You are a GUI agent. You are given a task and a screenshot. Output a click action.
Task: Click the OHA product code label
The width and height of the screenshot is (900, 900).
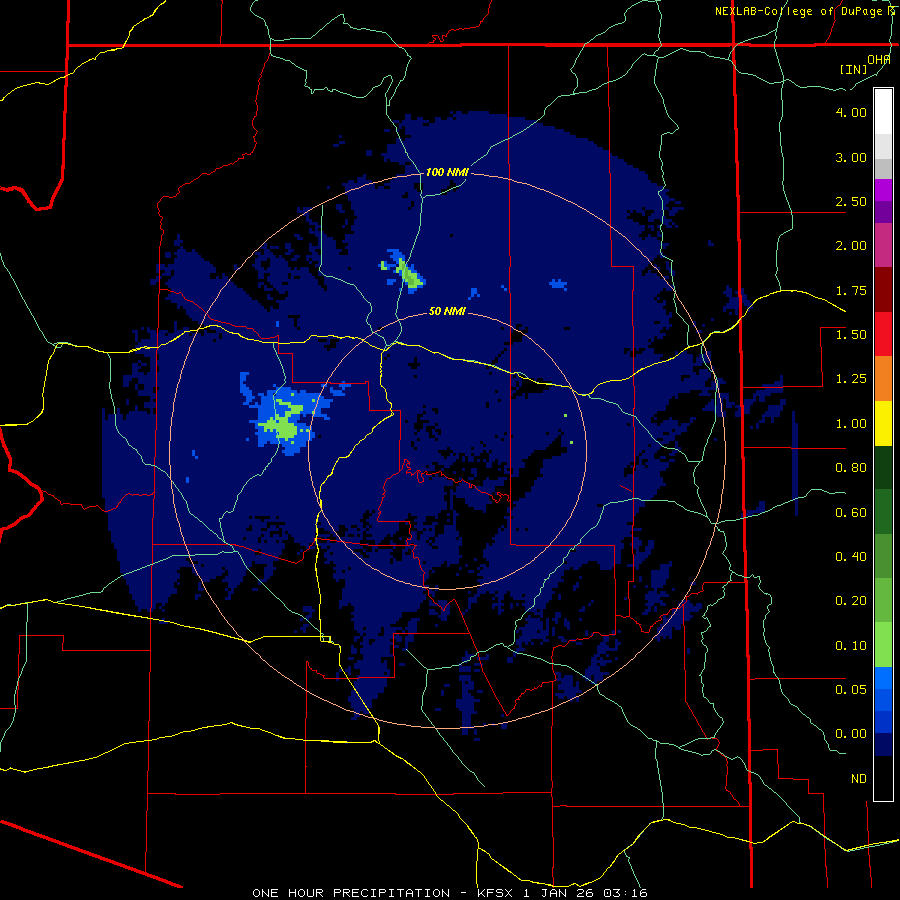(x=878, y=60)
